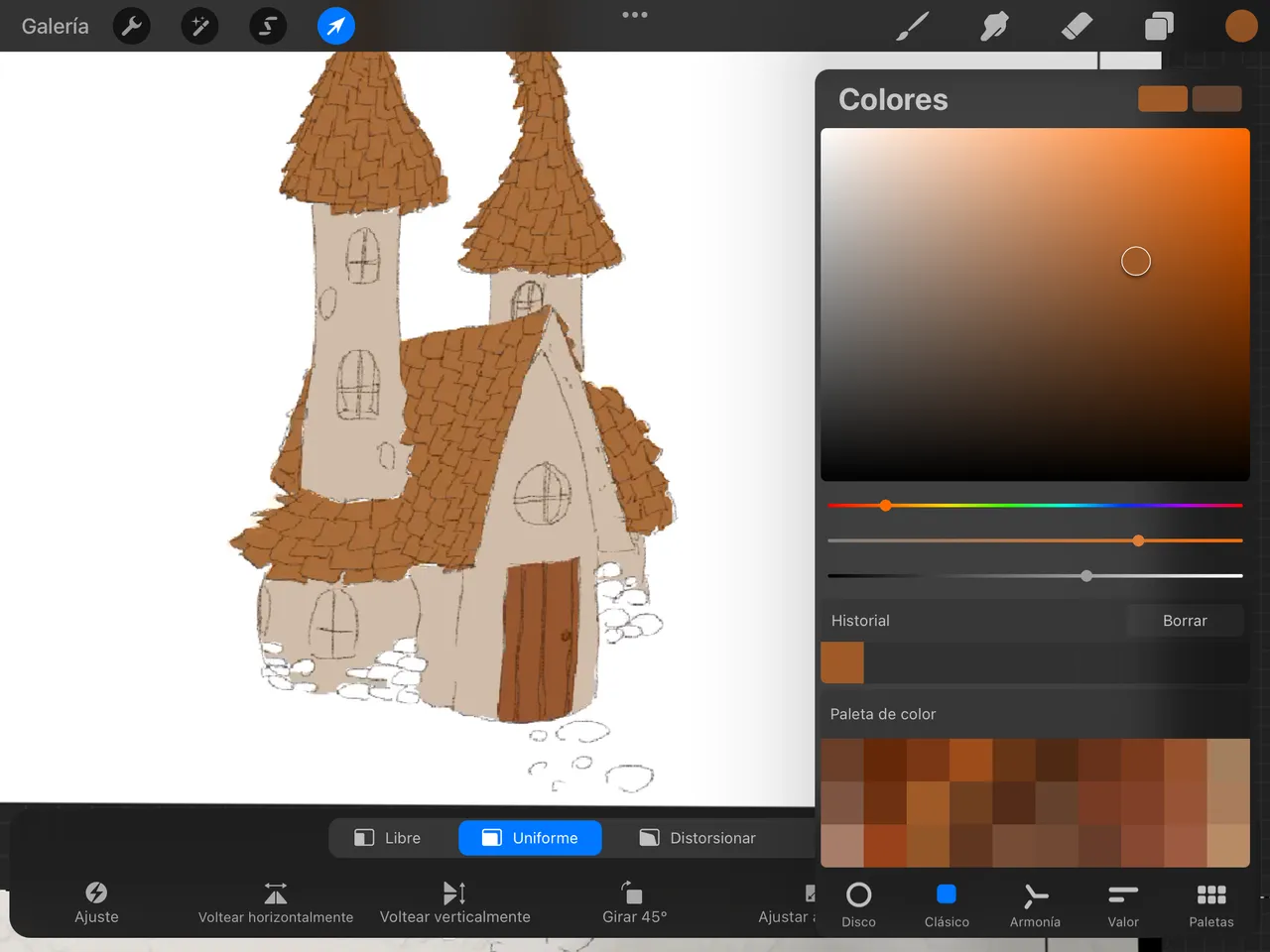
Task: Select the Brush tool
Action: coord(912,26)
